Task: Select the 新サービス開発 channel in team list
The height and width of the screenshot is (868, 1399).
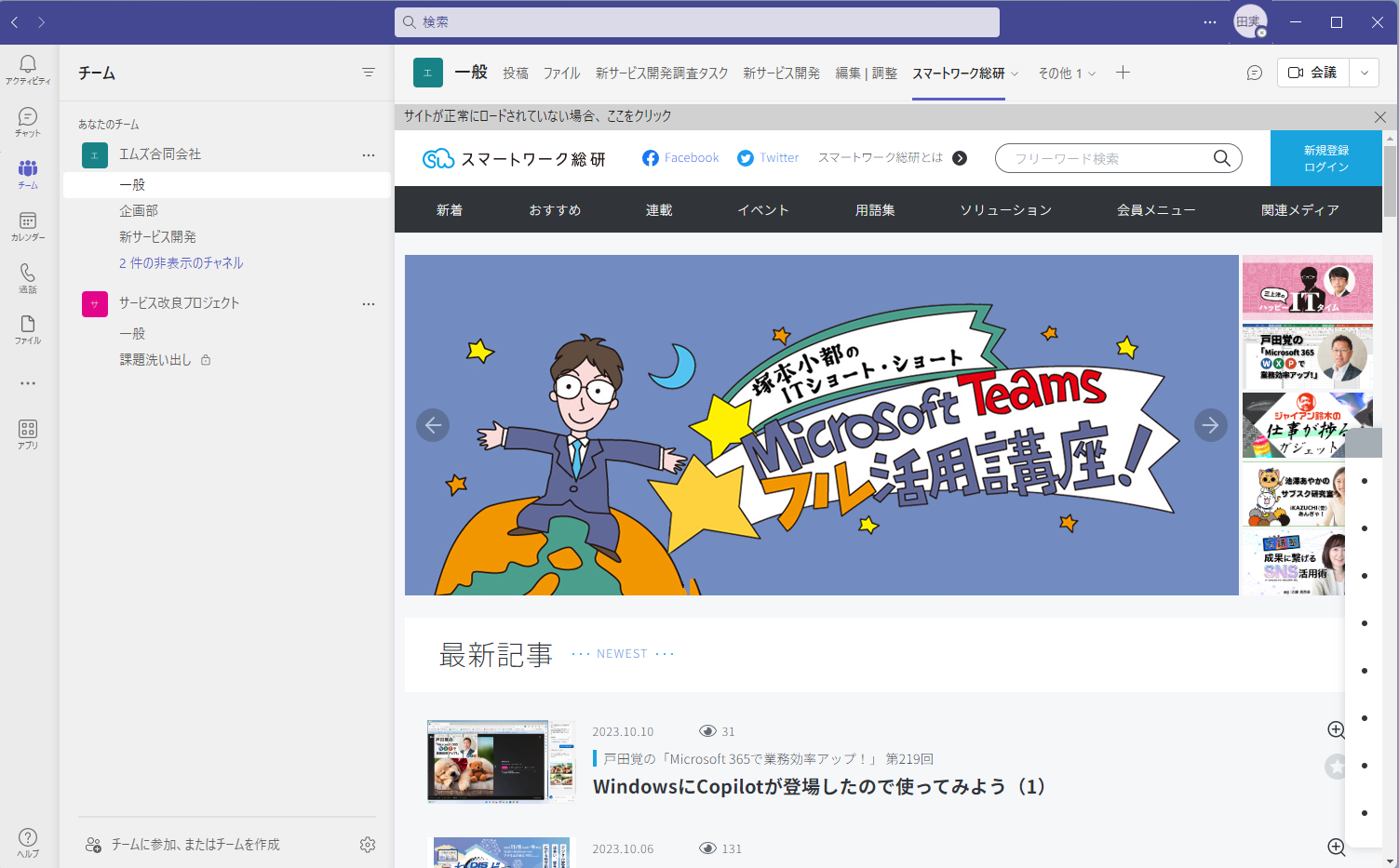Action: click(227, 237)
